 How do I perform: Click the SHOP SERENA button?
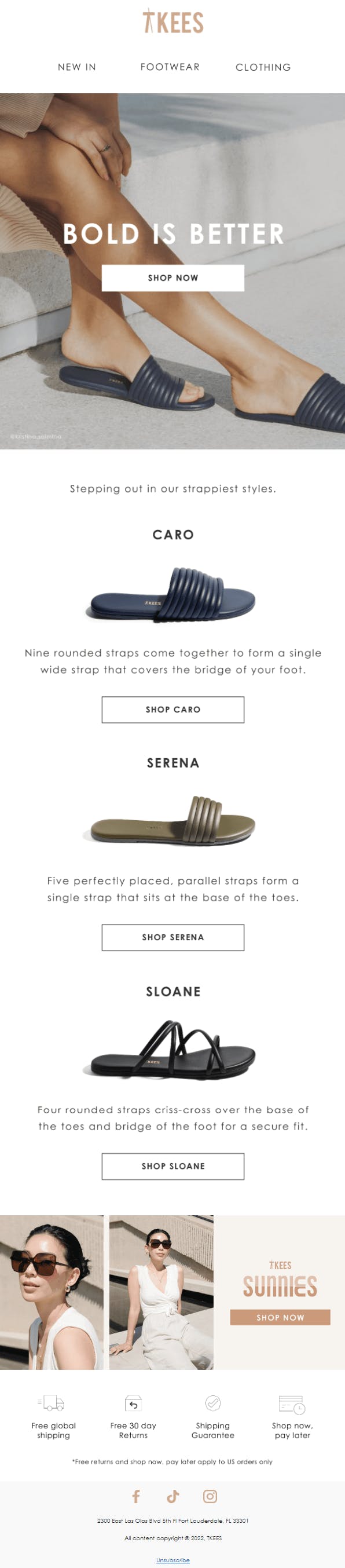173,937
